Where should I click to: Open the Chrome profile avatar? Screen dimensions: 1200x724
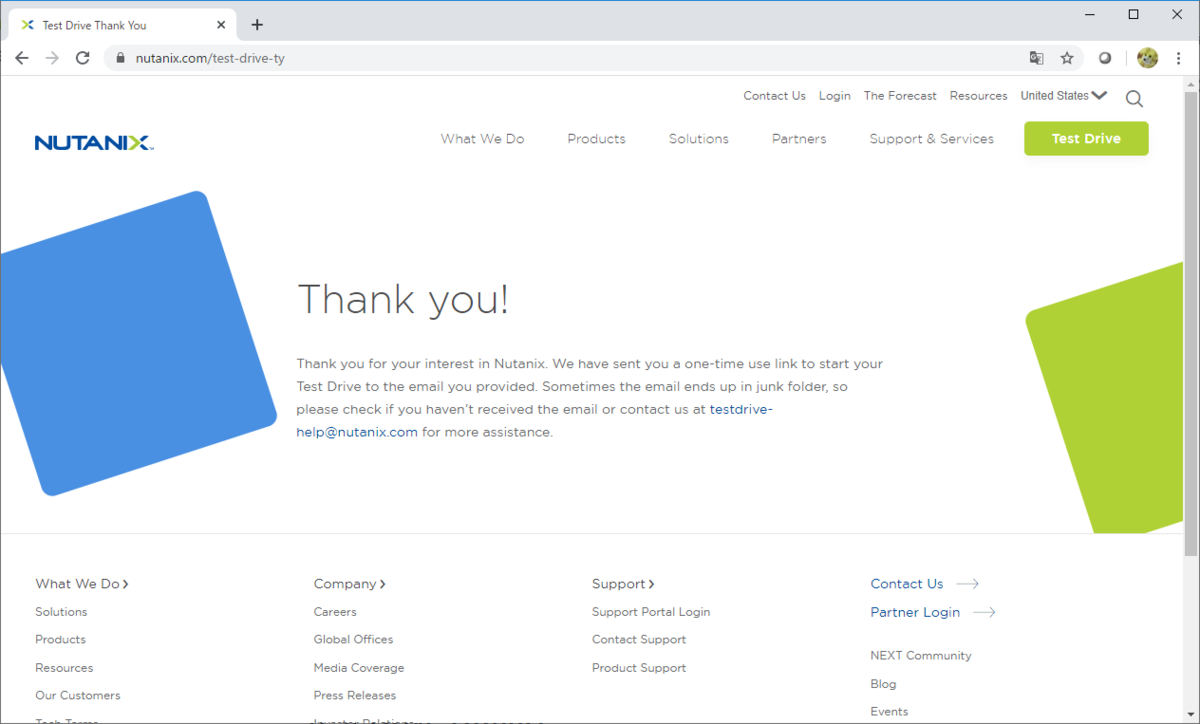tap(1147, 58)
